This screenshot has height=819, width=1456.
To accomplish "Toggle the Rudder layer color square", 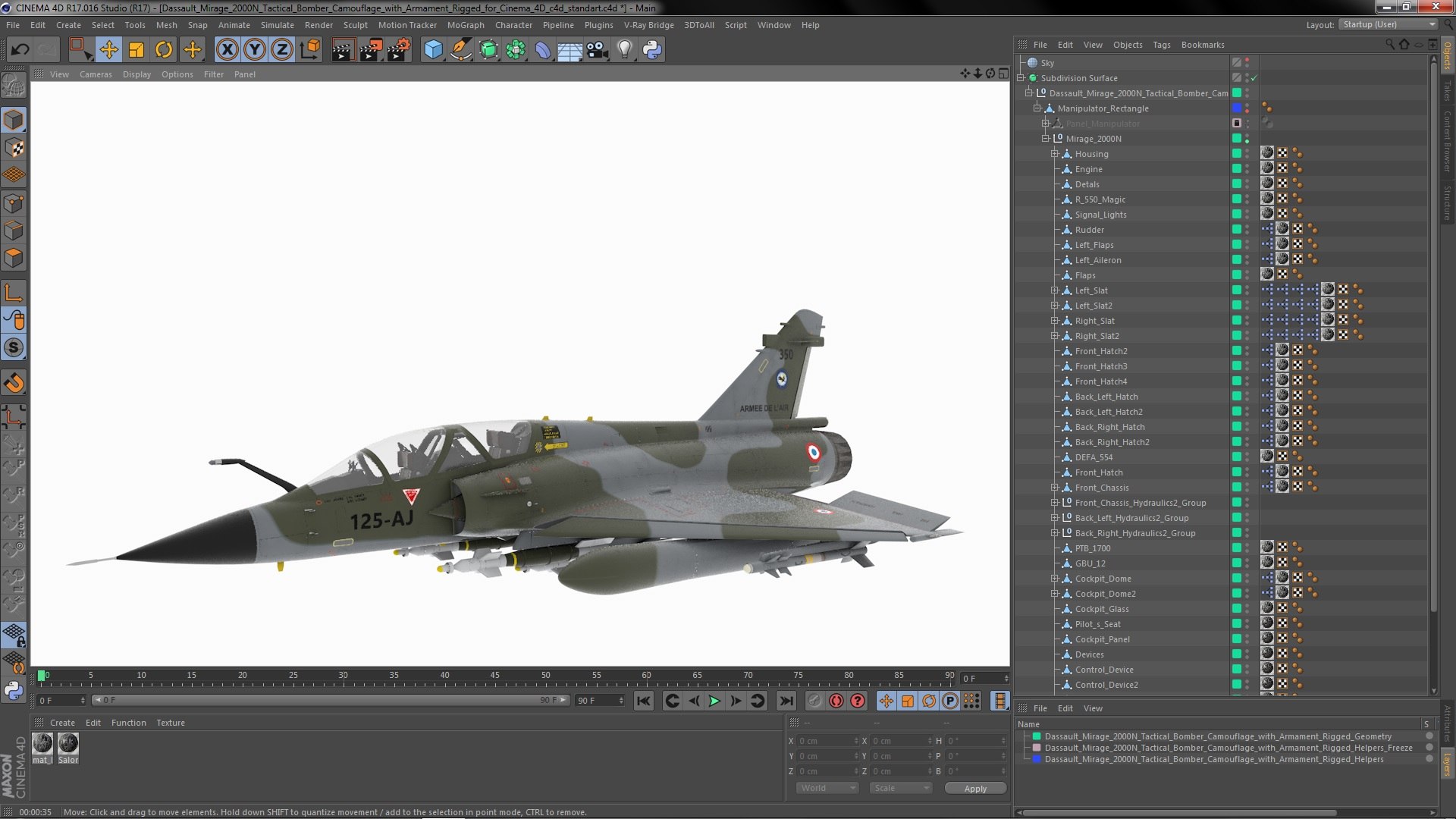I will (1237, 230).
